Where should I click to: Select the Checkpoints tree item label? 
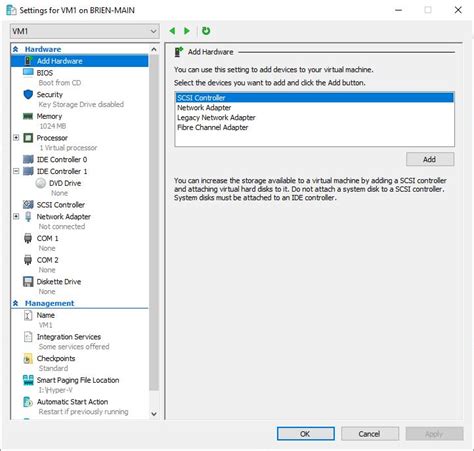[x=56, y=358]
